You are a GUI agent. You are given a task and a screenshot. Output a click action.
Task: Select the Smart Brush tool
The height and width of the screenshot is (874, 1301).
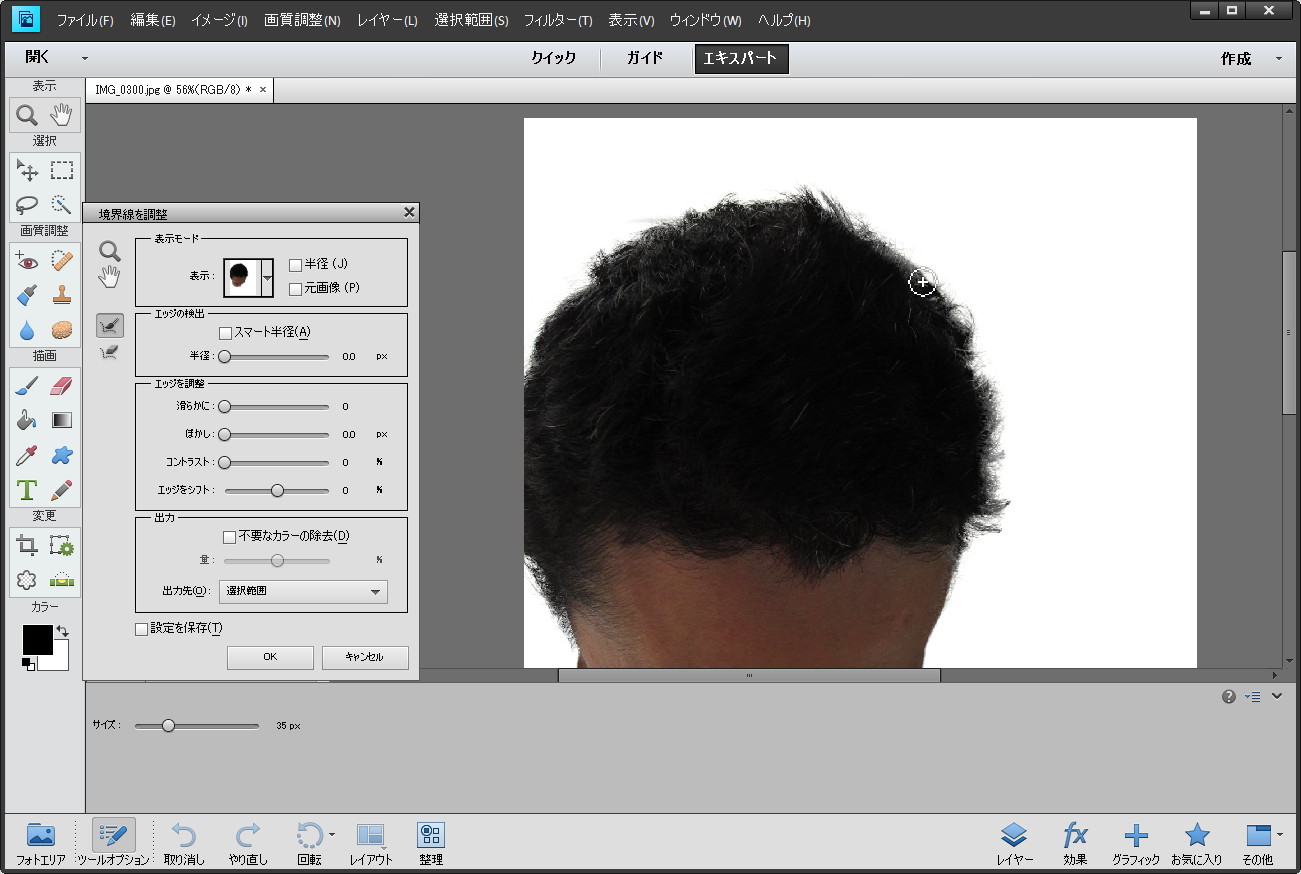click(x=27, y=295)
